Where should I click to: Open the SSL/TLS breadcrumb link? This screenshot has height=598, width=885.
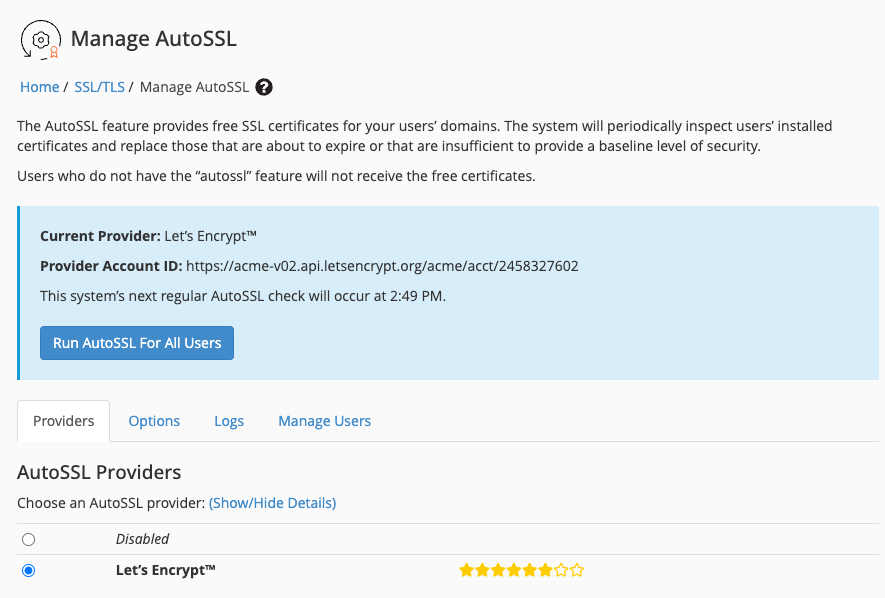pyautogui.click(x=99, y=87)
